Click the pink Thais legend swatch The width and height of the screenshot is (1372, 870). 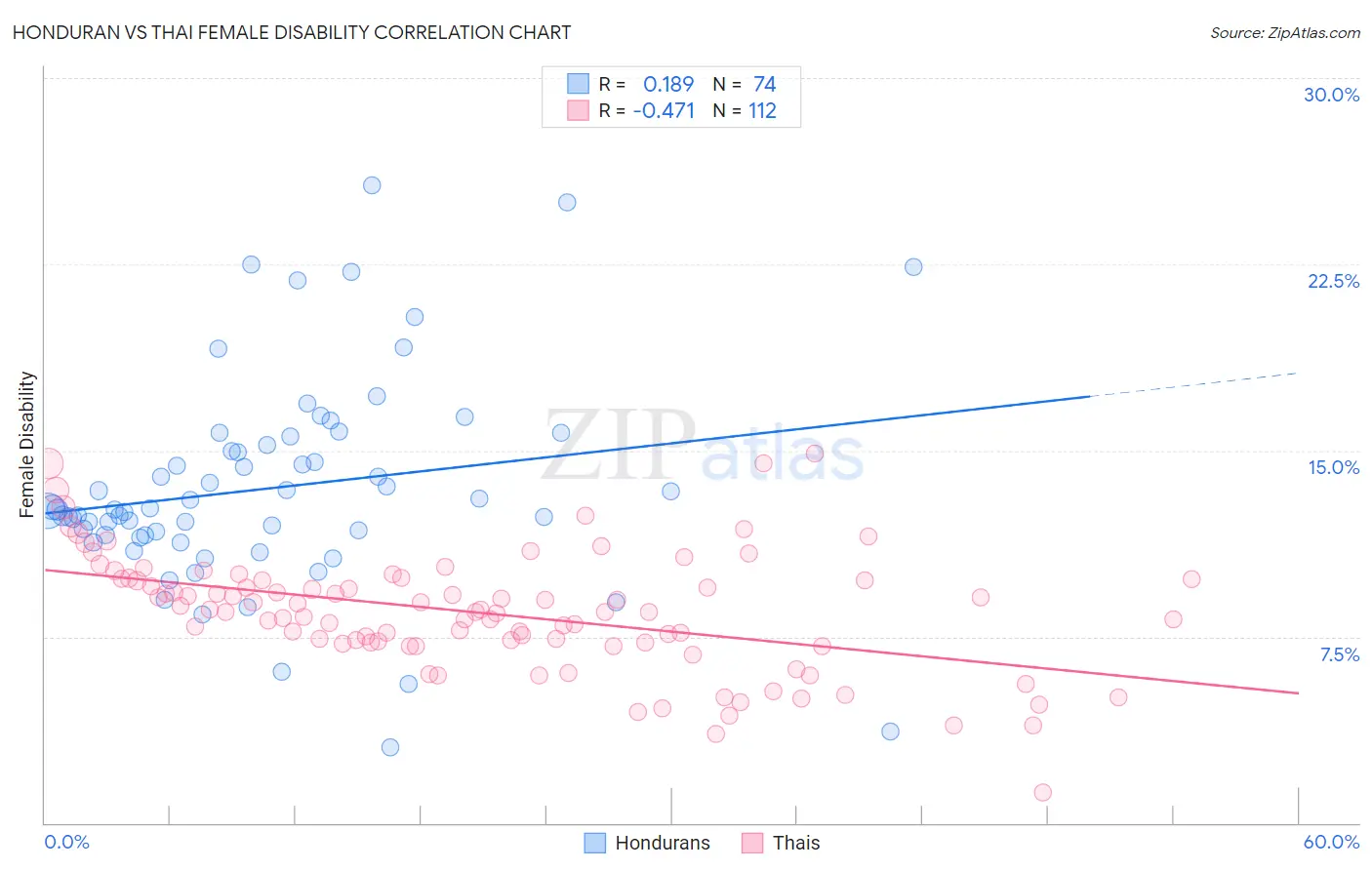(x=752, y=843)
